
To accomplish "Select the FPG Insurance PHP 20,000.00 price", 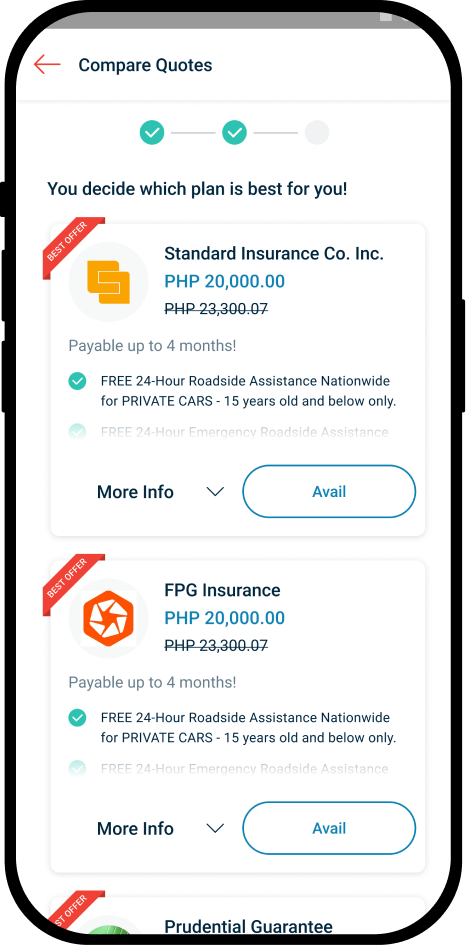I will [225, 618].
